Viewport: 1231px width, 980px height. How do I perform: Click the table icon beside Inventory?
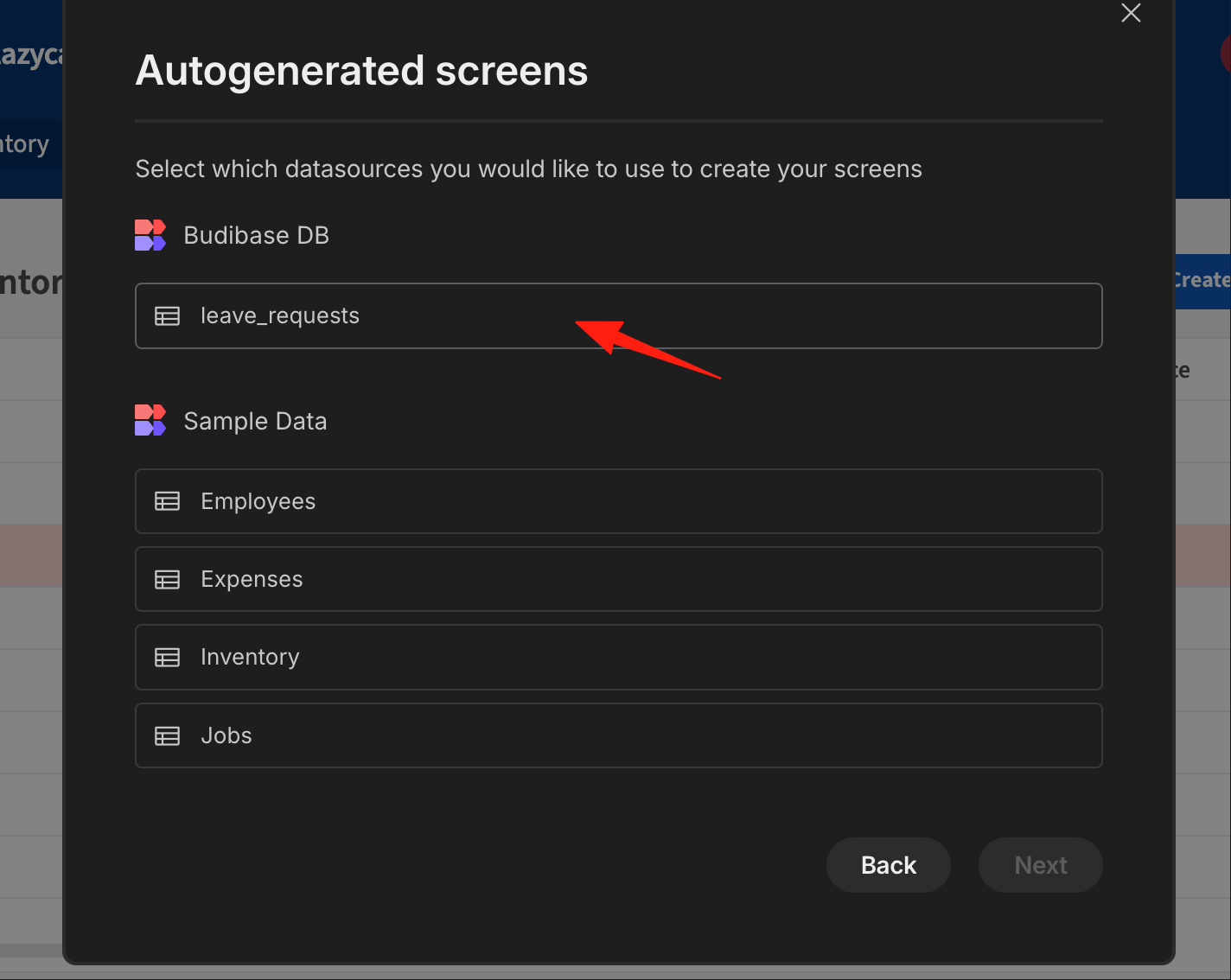pos(167,658)
